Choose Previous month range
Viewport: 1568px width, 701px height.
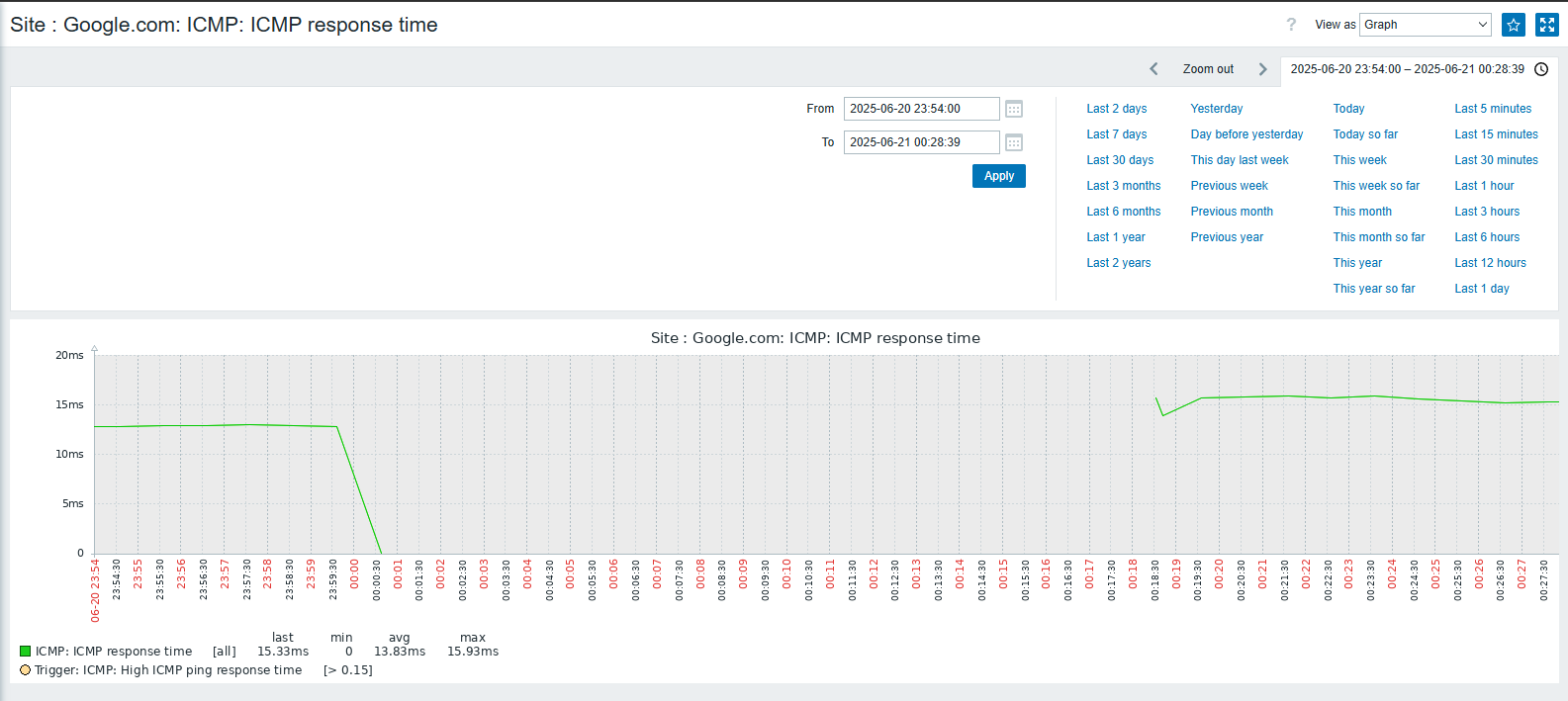pos(1232,212)
